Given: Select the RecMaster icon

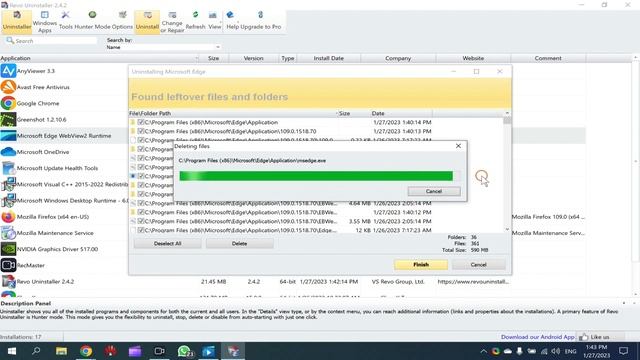Looking at the screenshot, I should (8, 265).
